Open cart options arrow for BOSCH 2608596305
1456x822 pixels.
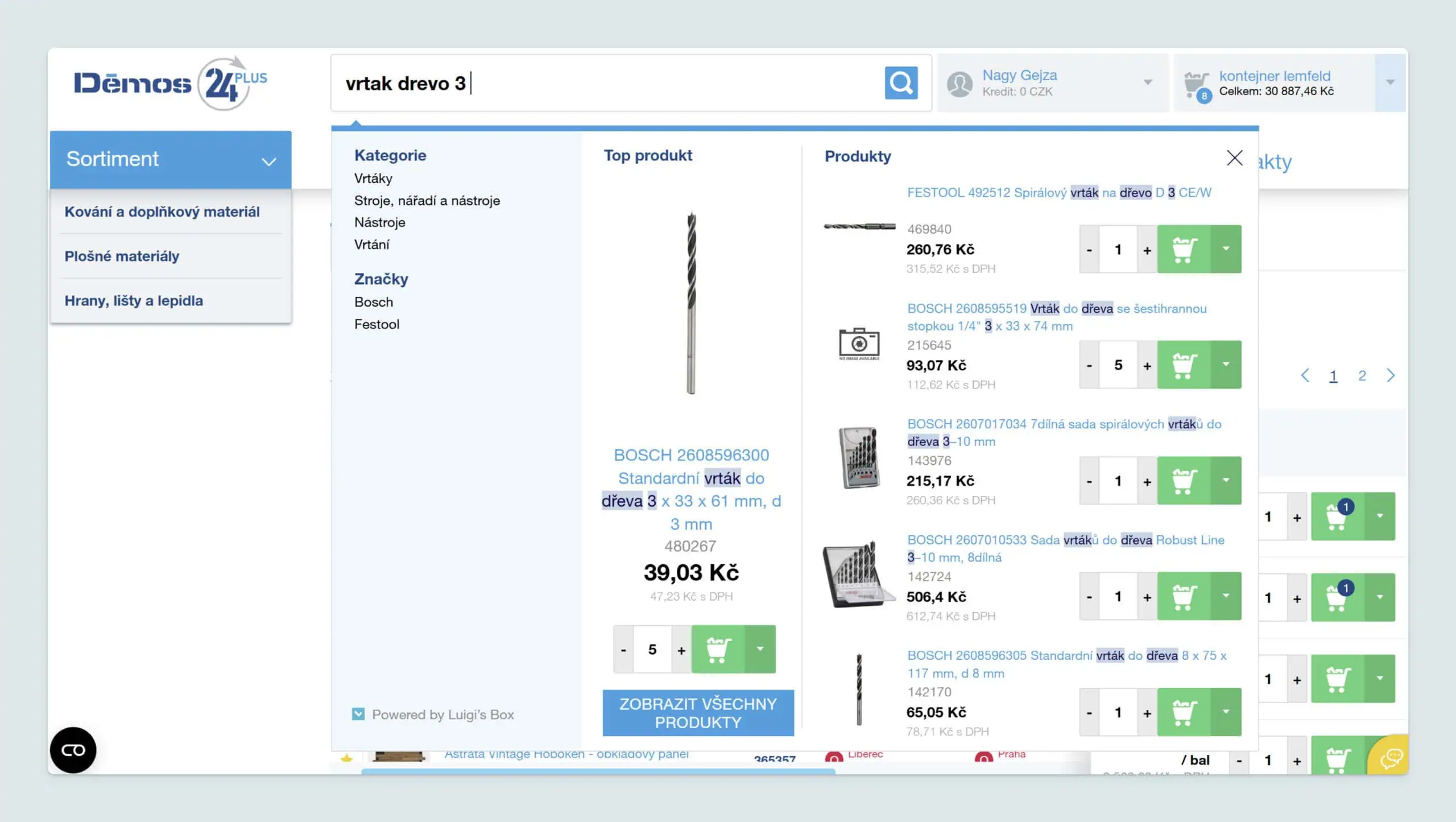1226,712
